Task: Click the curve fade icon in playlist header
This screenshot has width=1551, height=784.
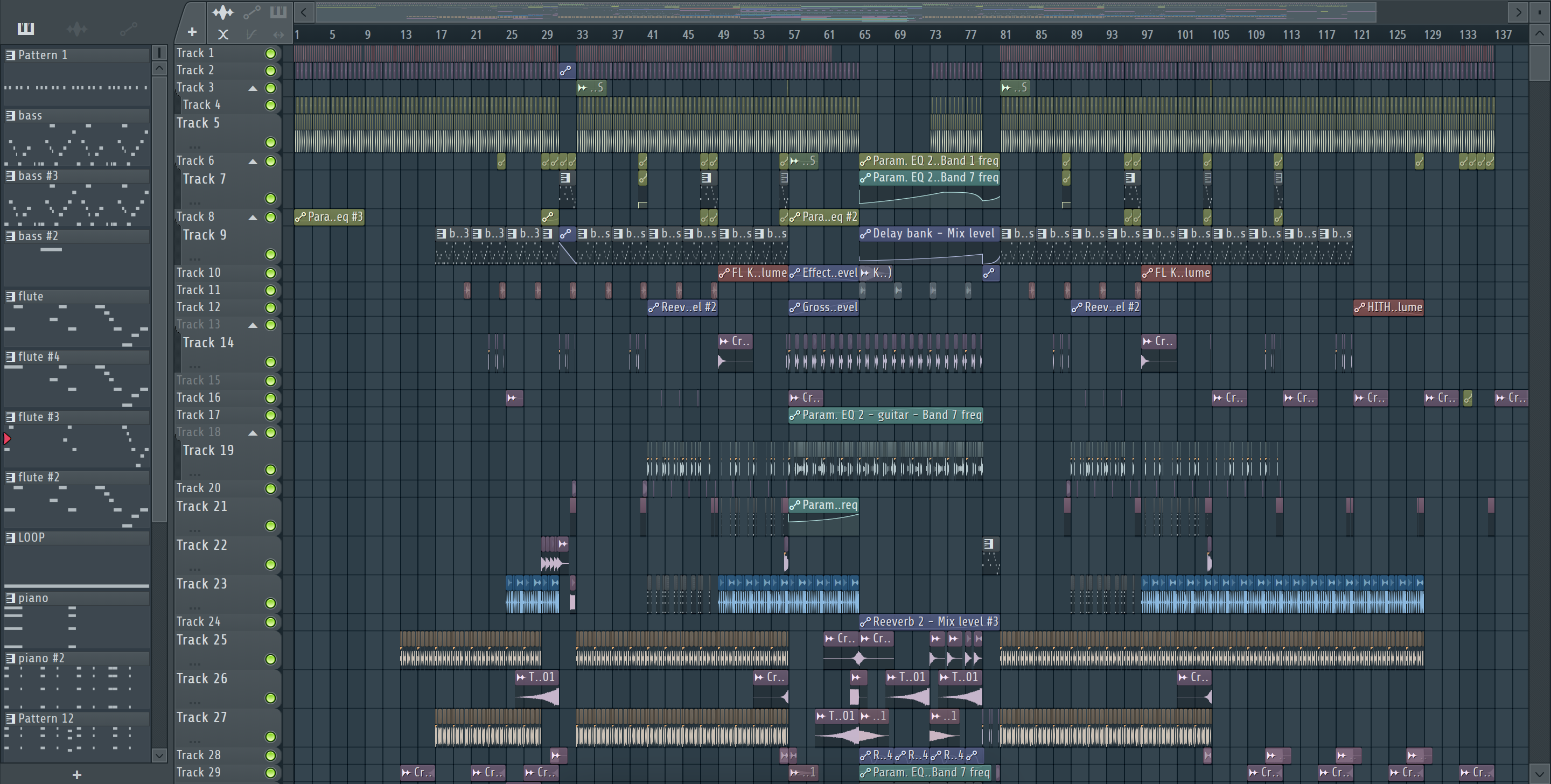Action: click(251, 34)
